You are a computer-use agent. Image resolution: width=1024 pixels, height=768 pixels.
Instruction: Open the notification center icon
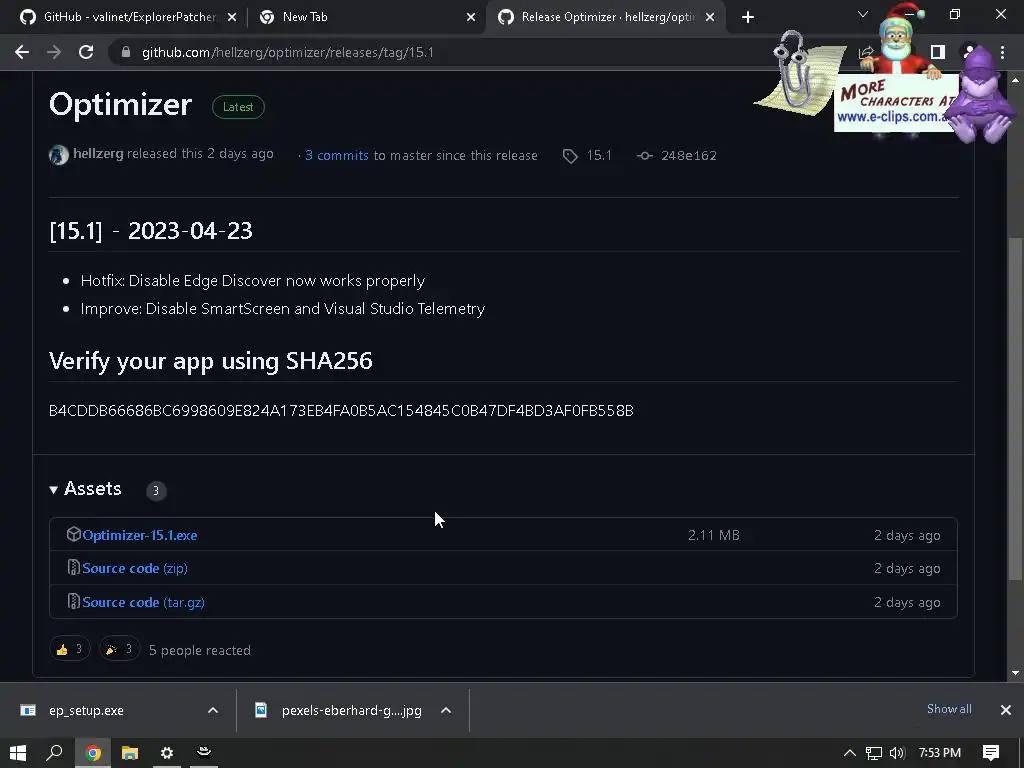(x=991, y=753)
